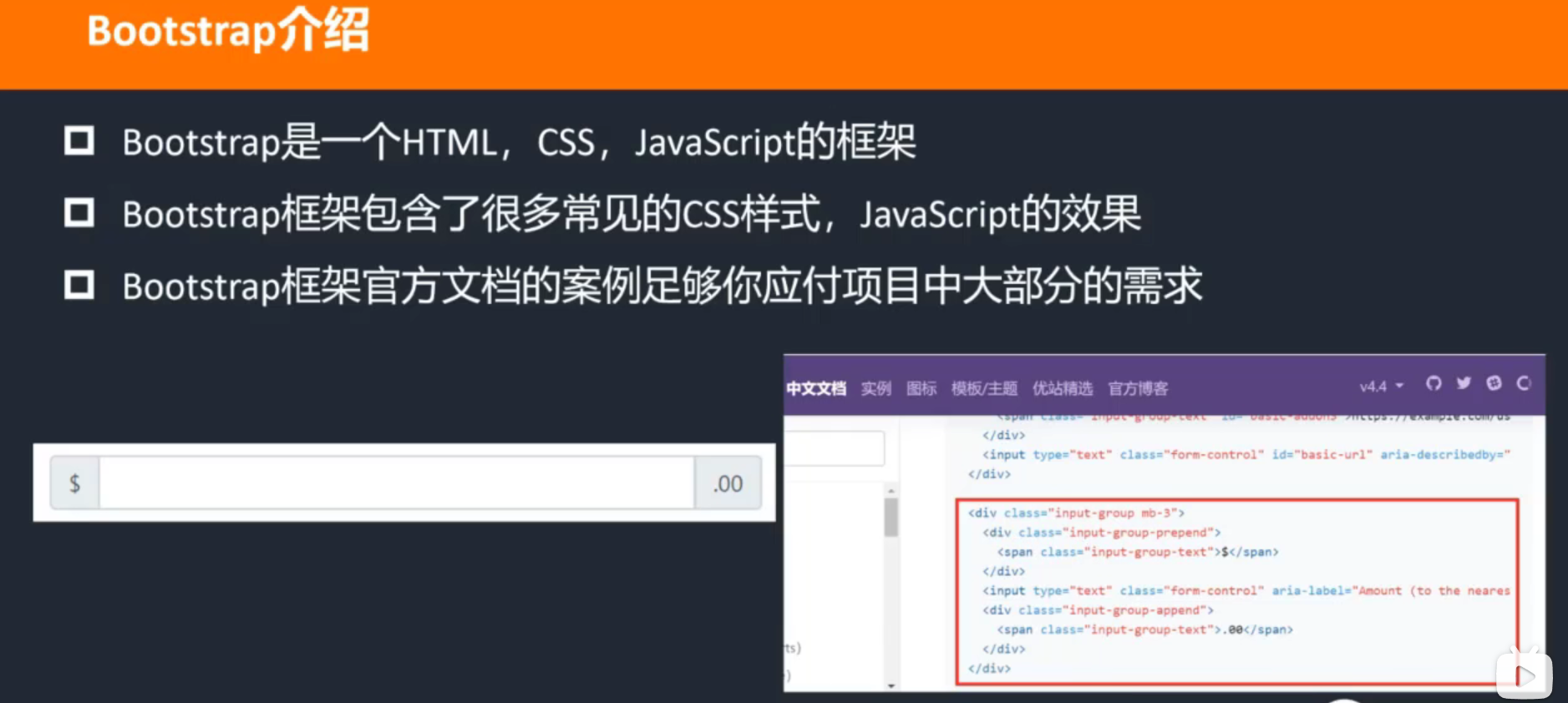The image size is (1568, 703).
Task: Click the sidebar scrollbar down arrow
Action: pyautogui.click(x=891, y=685)
